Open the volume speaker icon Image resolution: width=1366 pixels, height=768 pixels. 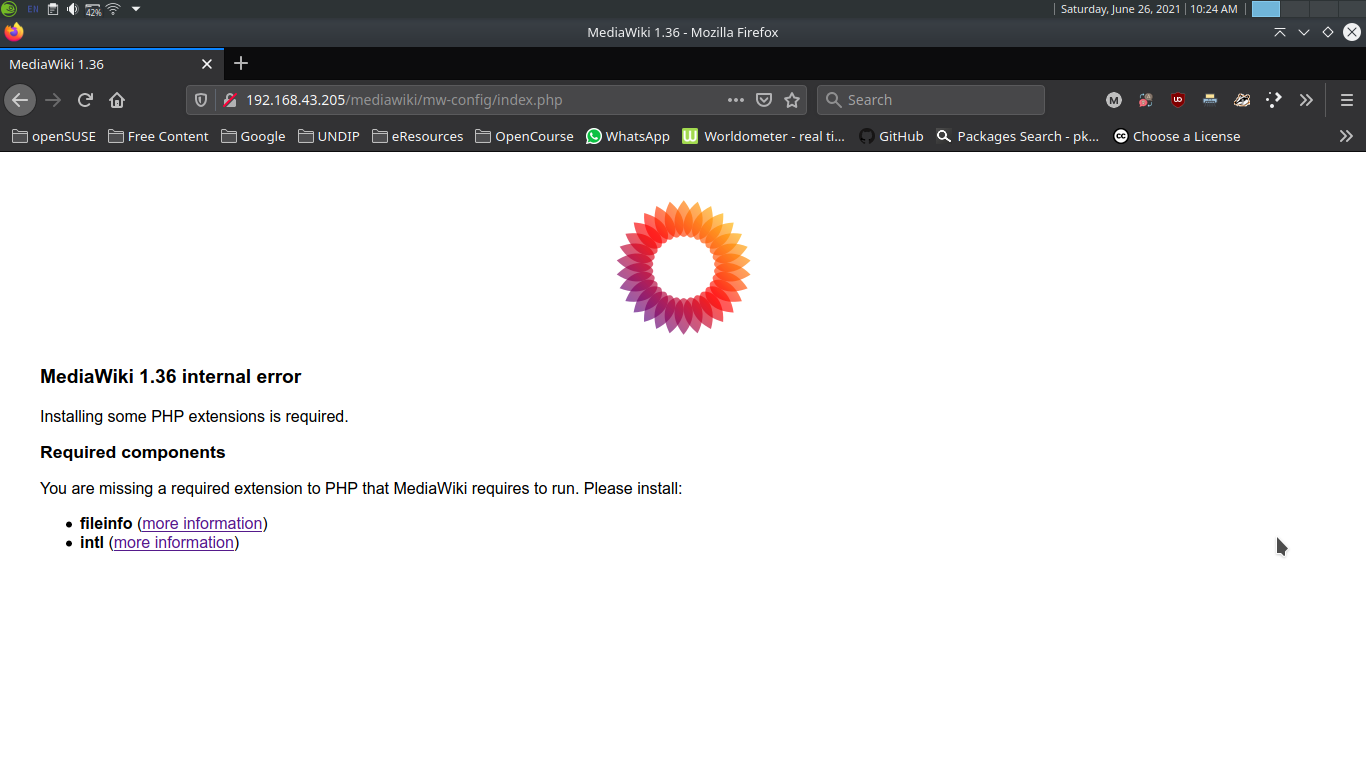[72, 9]
